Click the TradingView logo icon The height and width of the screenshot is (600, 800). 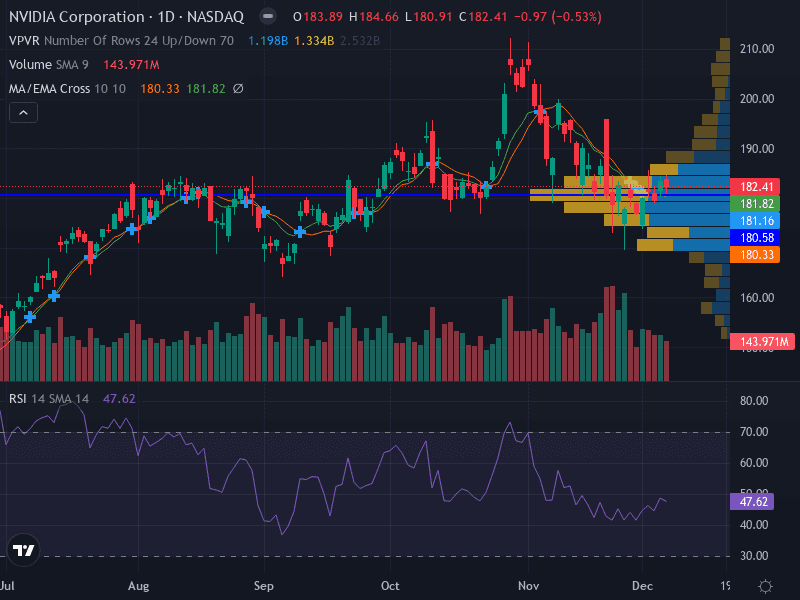click(x=23, y=550)
